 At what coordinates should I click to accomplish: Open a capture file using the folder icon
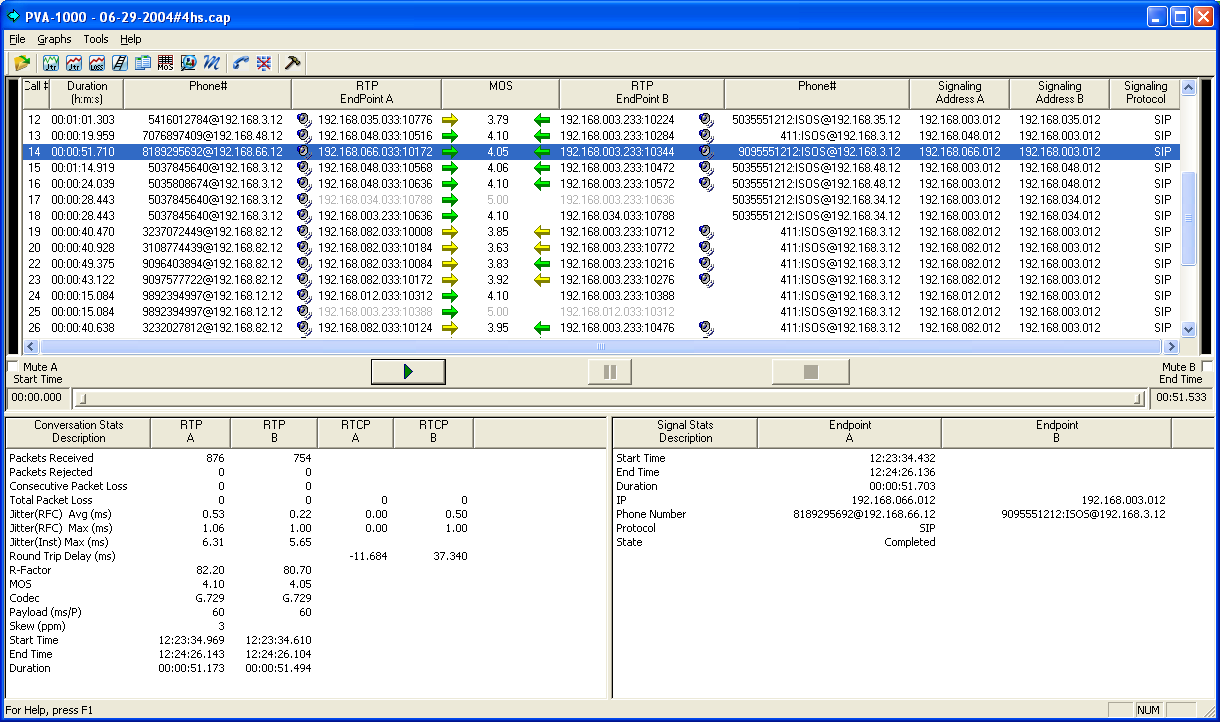(x=22, y=63)
